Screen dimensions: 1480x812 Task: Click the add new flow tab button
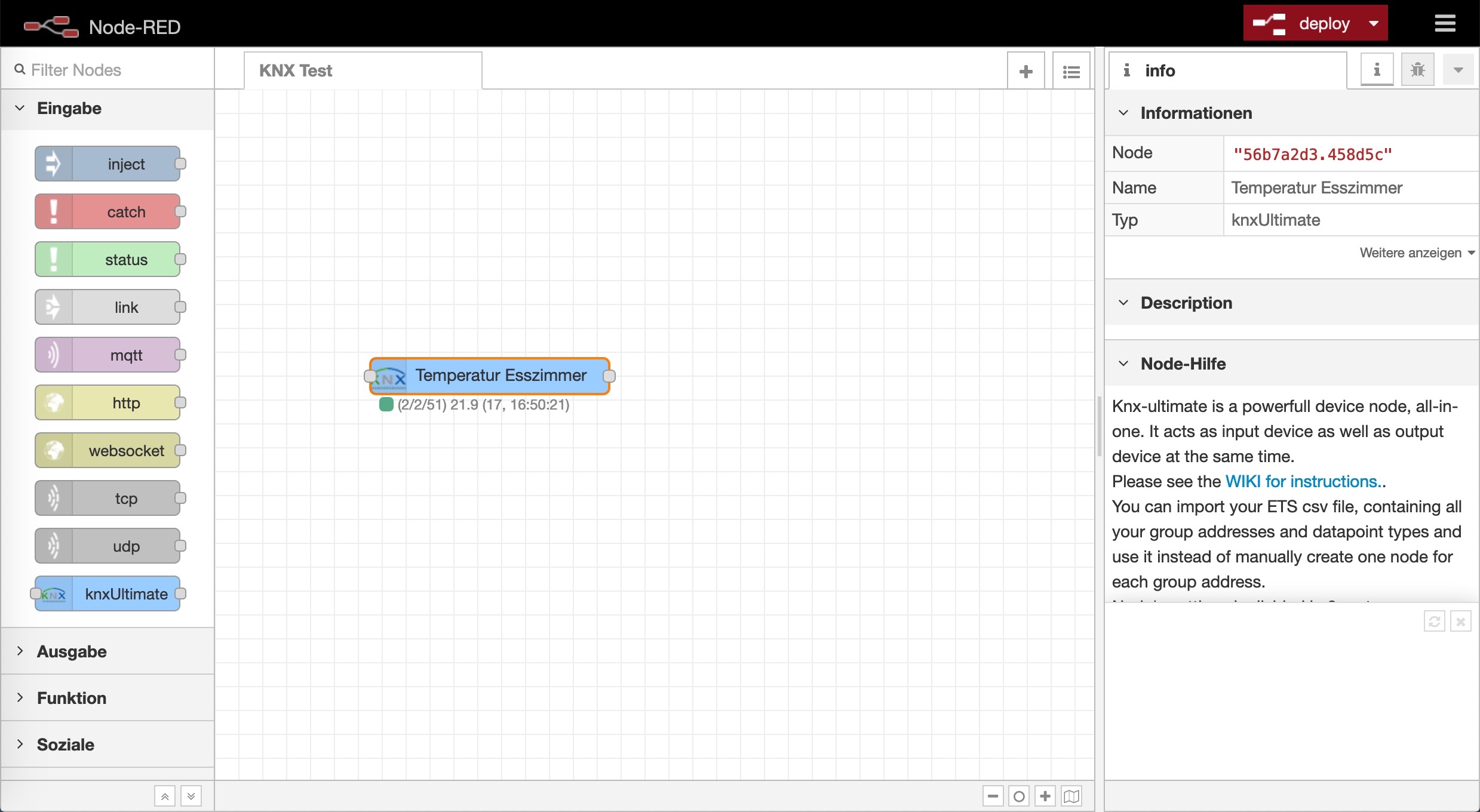tap(1026, 69)
